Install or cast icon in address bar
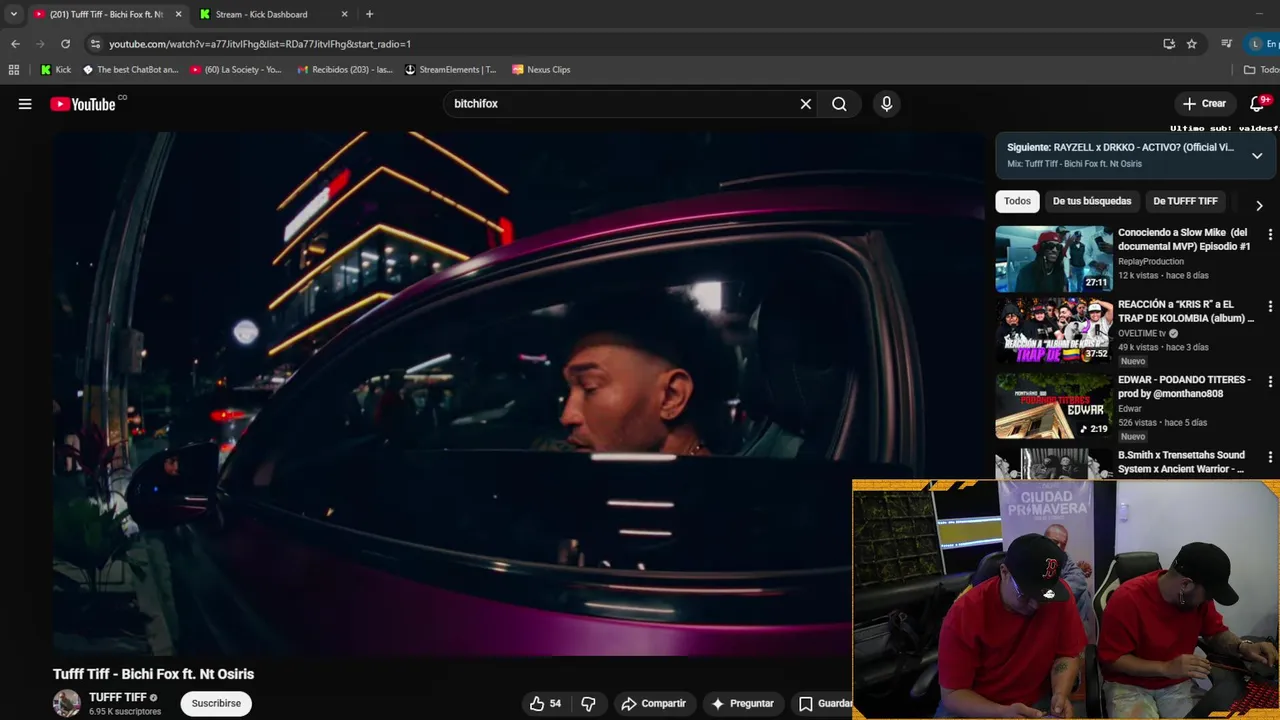This screenshot has width=1280, height=720. [x=1168, y=44]
